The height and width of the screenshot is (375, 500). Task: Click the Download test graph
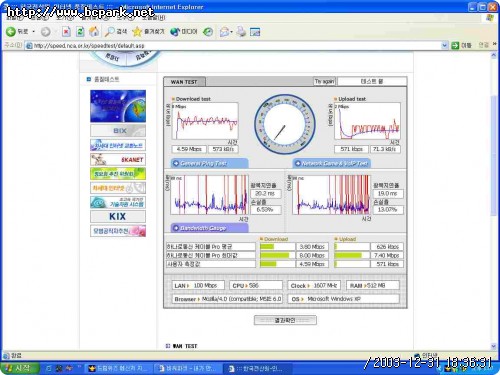coord(205,121)
